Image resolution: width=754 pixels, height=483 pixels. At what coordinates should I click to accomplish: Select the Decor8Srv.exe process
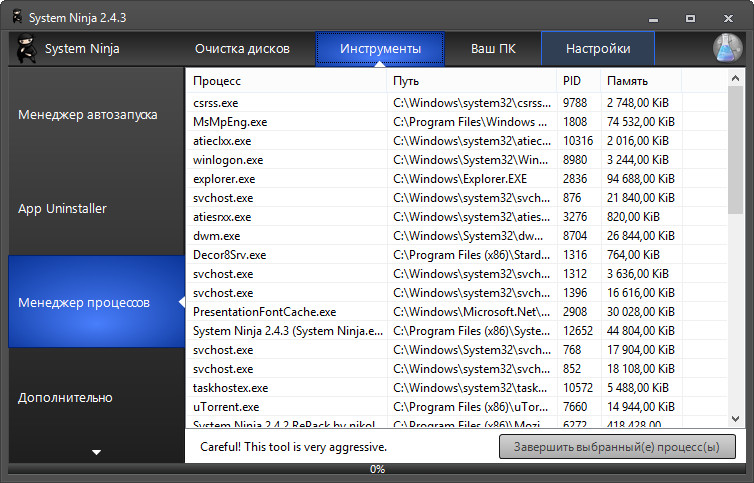[x=456, y=255]
